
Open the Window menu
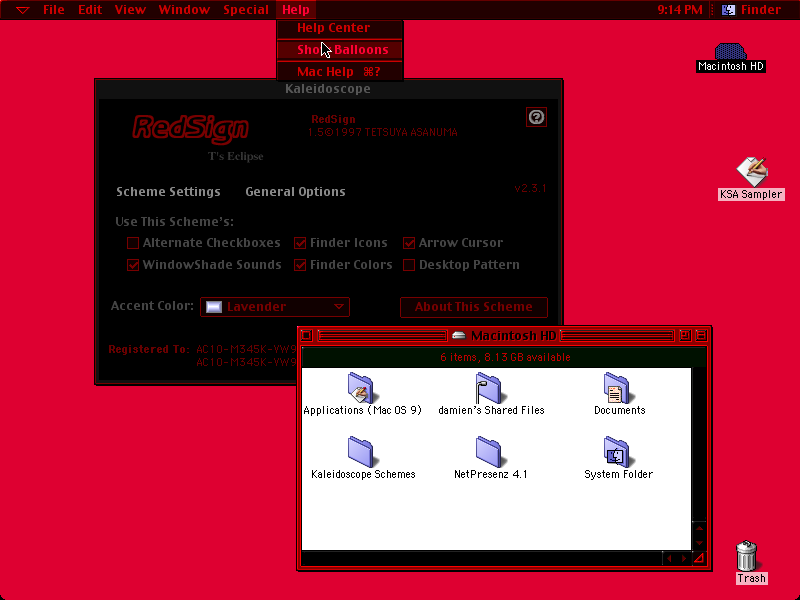184,10
